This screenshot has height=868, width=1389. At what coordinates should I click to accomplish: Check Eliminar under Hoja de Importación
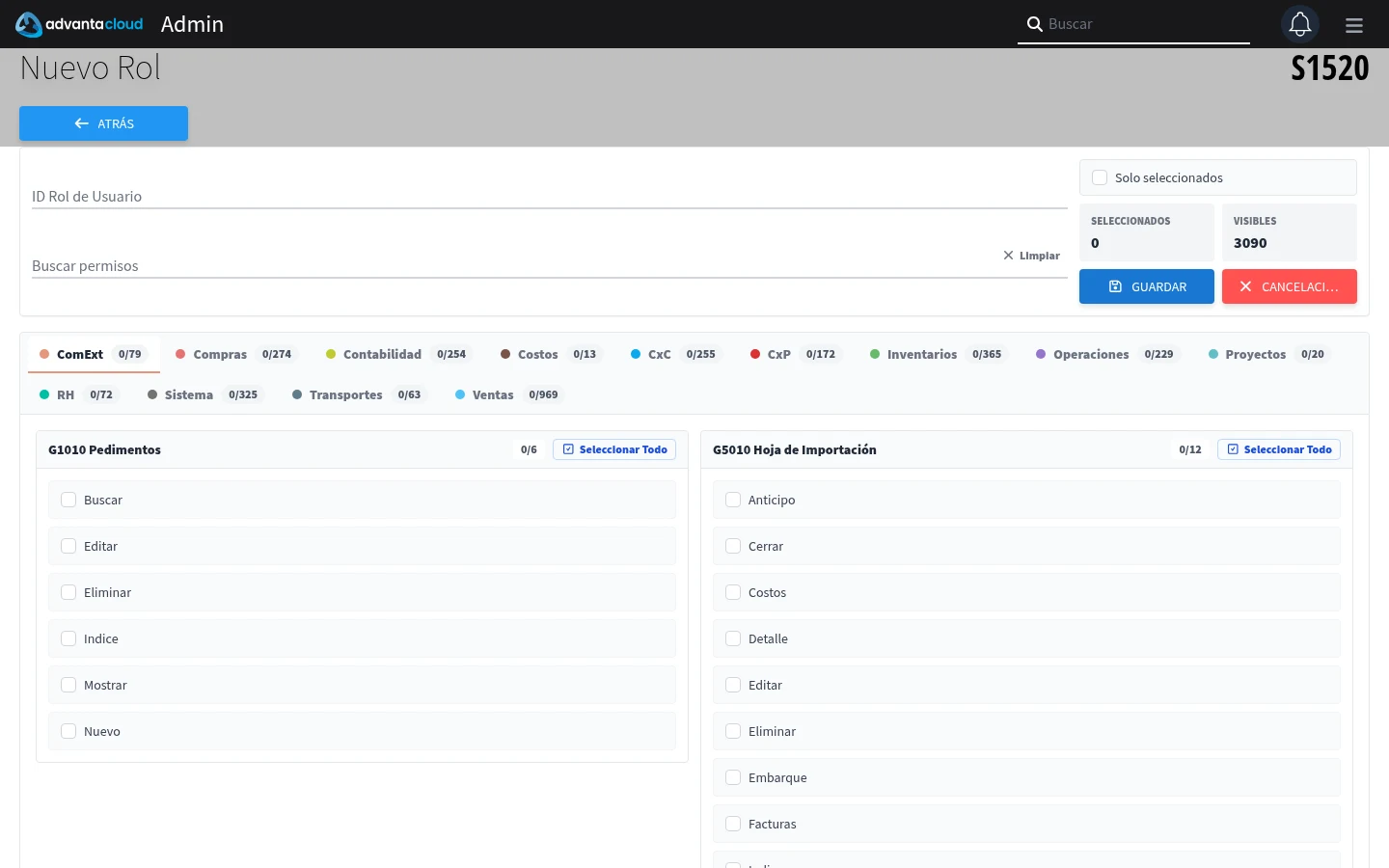[x=733, y=731]
